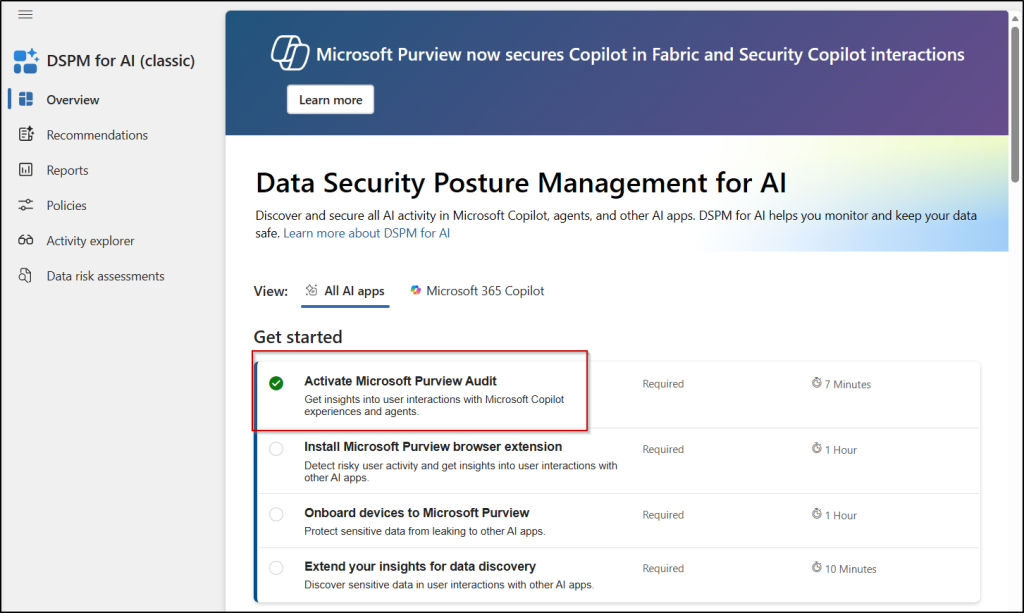
Task: Click "Required" in the Onboard devices row
Action: pos(663,515)
